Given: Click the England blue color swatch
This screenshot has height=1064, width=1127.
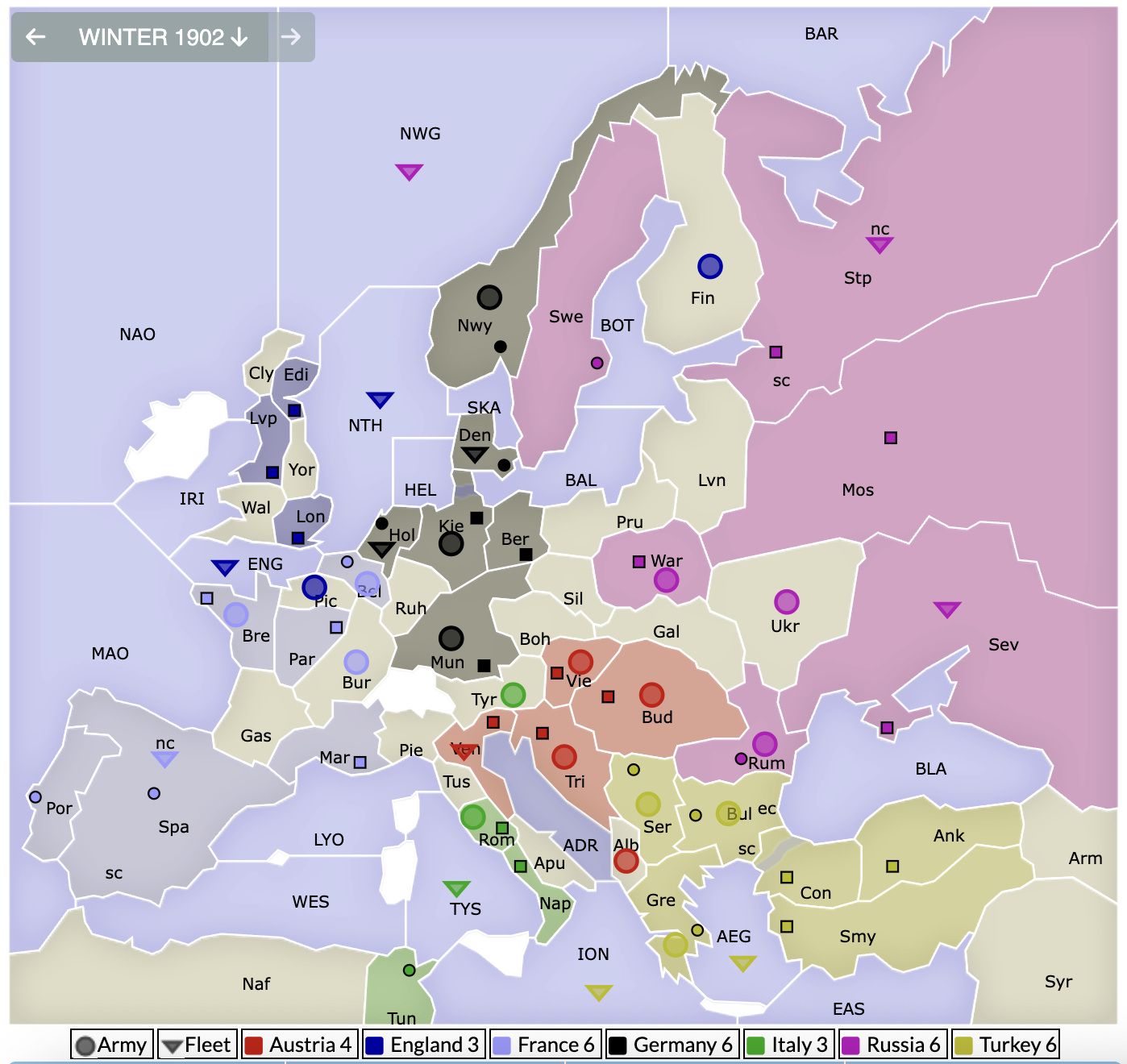Looking at the screenshot, I should click(x=374, y=1045).
